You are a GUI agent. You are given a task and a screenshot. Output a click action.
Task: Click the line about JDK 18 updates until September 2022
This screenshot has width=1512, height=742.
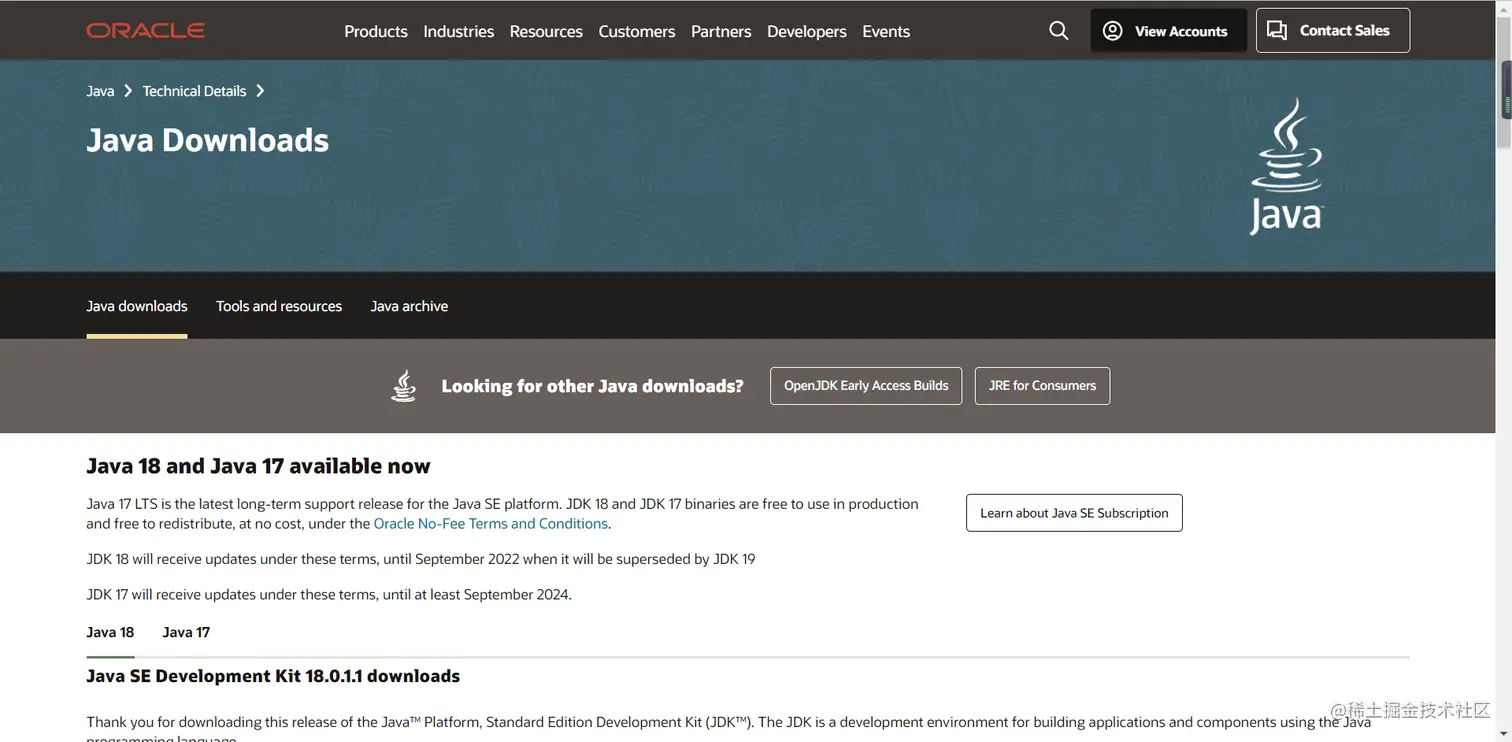click(x=421, y=559)
